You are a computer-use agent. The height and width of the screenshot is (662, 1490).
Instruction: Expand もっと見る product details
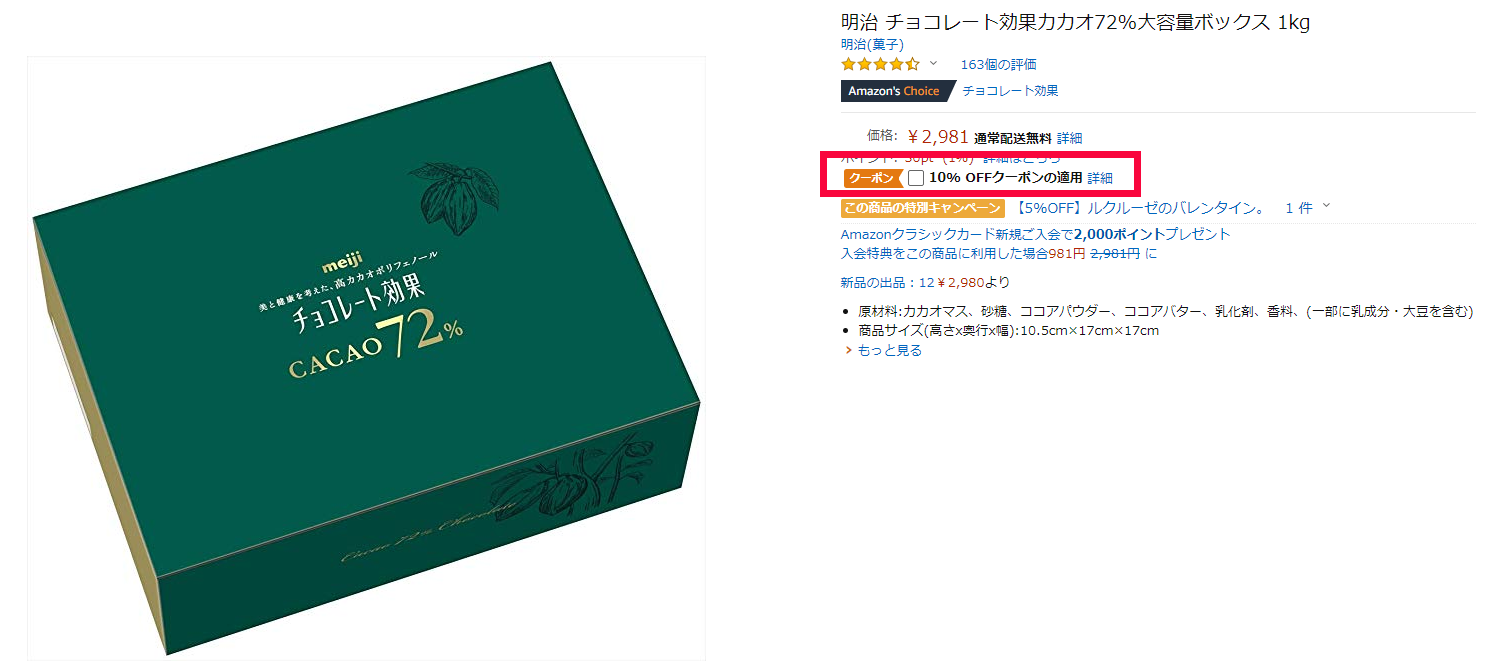[883, 350]
